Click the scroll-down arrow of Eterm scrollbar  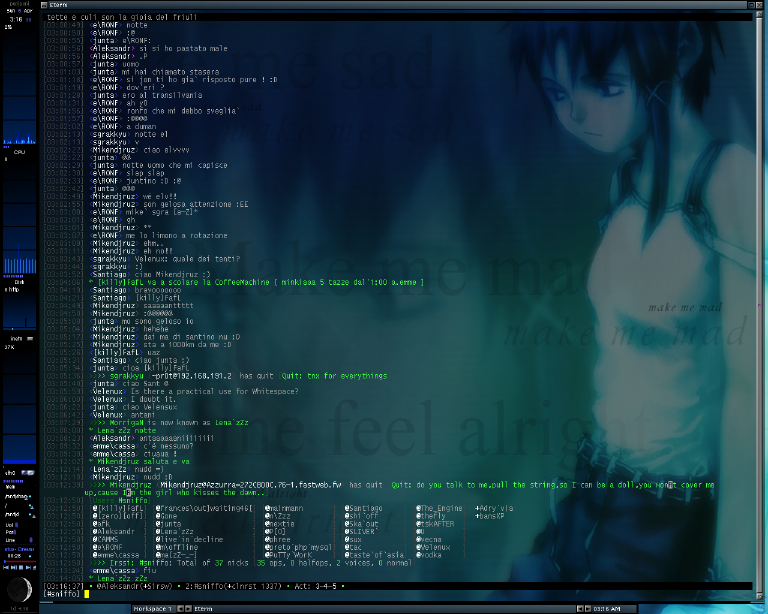pos(758,594)
